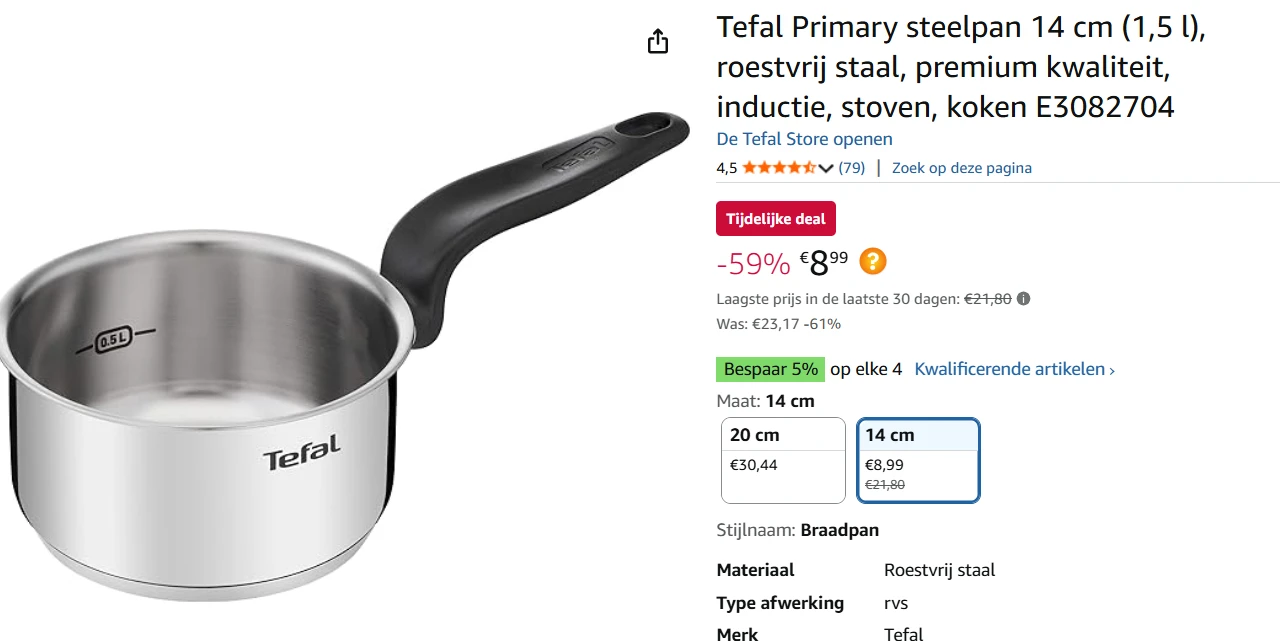
Task: Select the 14 cm size option
Action: (917, 460)
